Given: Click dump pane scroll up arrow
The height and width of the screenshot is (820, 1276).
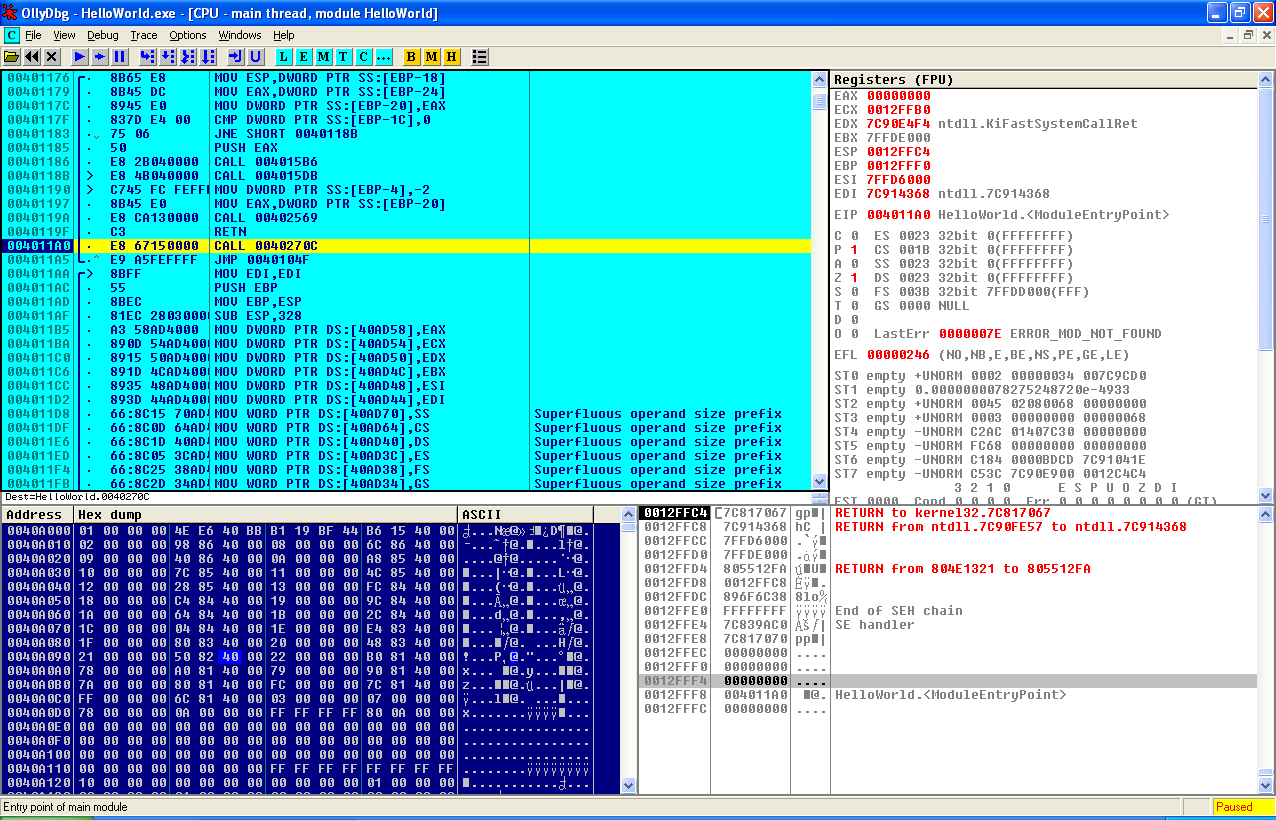Looking at the screenshot, I should point(628,515).
